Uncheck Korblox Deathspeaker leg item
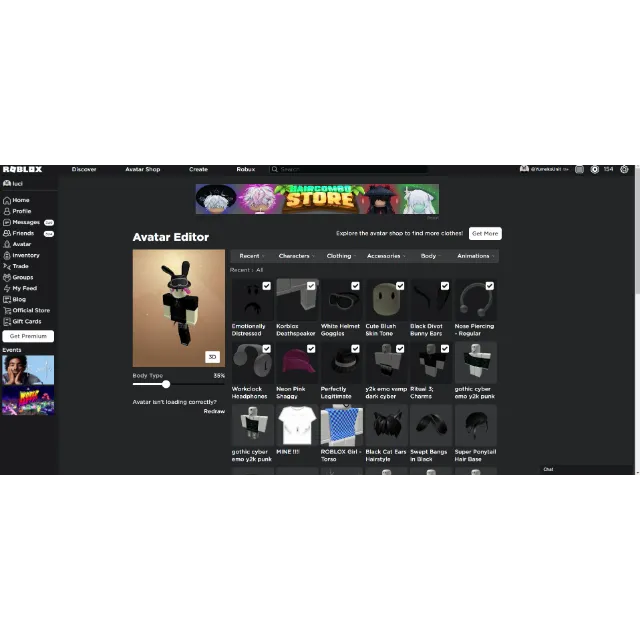 tap(311, 286)
